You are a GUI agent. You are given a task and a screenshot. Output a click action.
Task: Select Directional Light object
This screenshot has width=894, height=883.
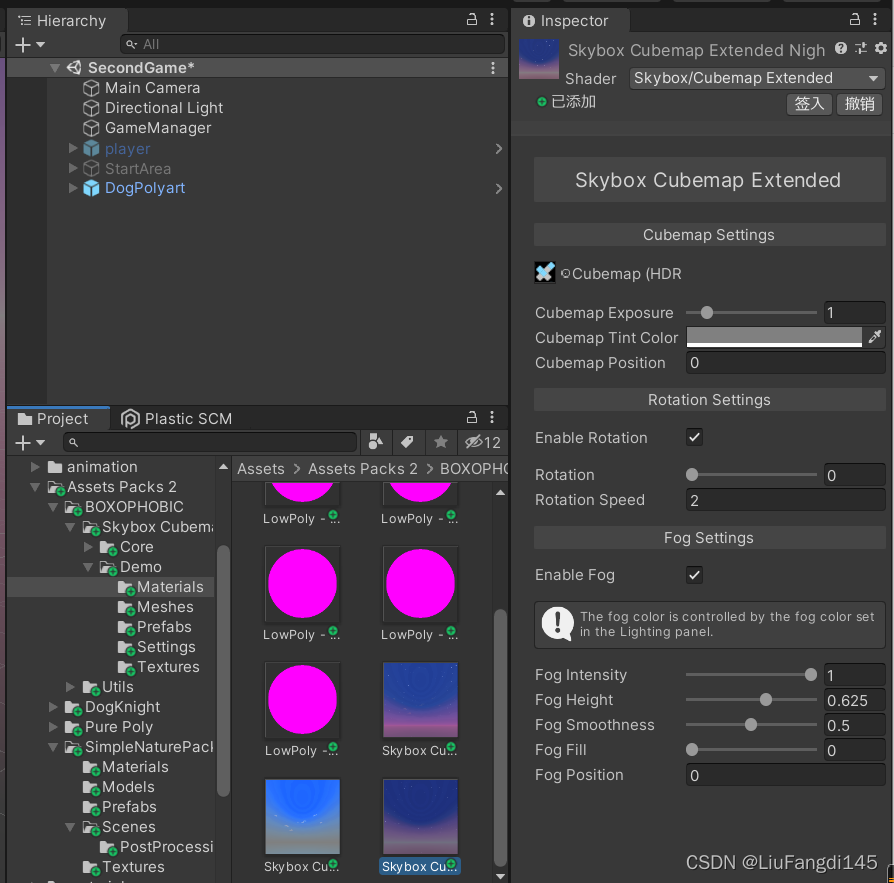164,108
